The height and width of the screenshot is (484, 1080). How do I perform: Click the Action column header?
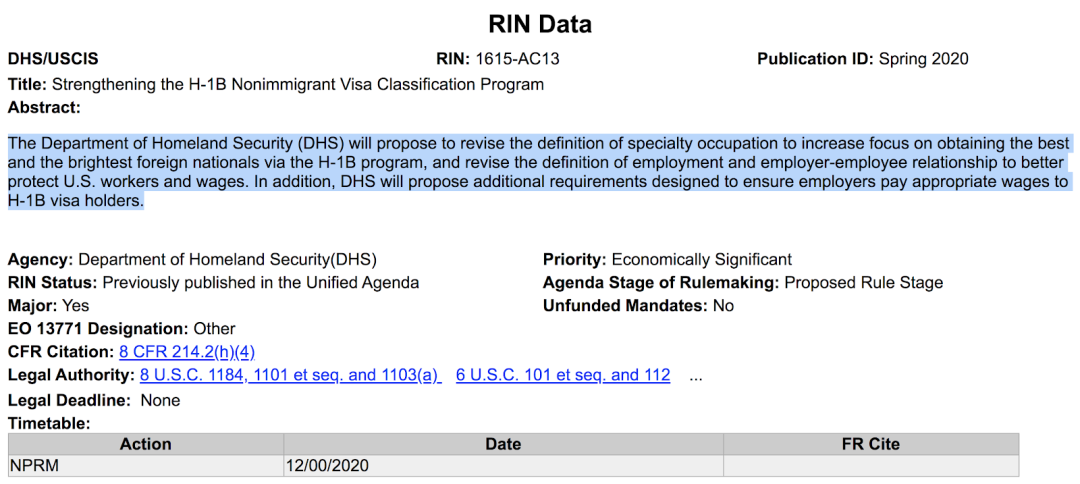[145, 444]
